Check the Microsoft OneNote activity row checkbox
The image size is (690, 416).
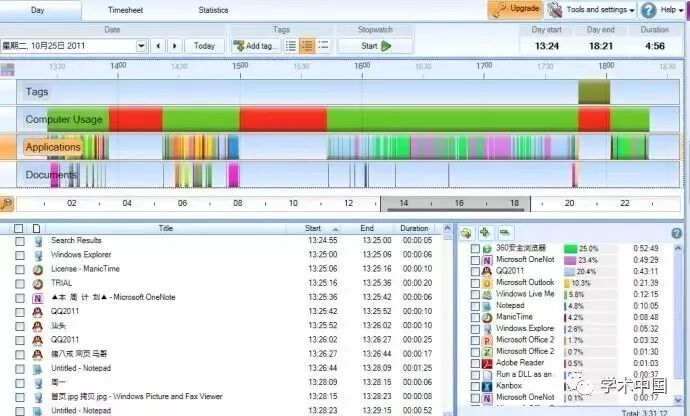click(x=20, y=298)
